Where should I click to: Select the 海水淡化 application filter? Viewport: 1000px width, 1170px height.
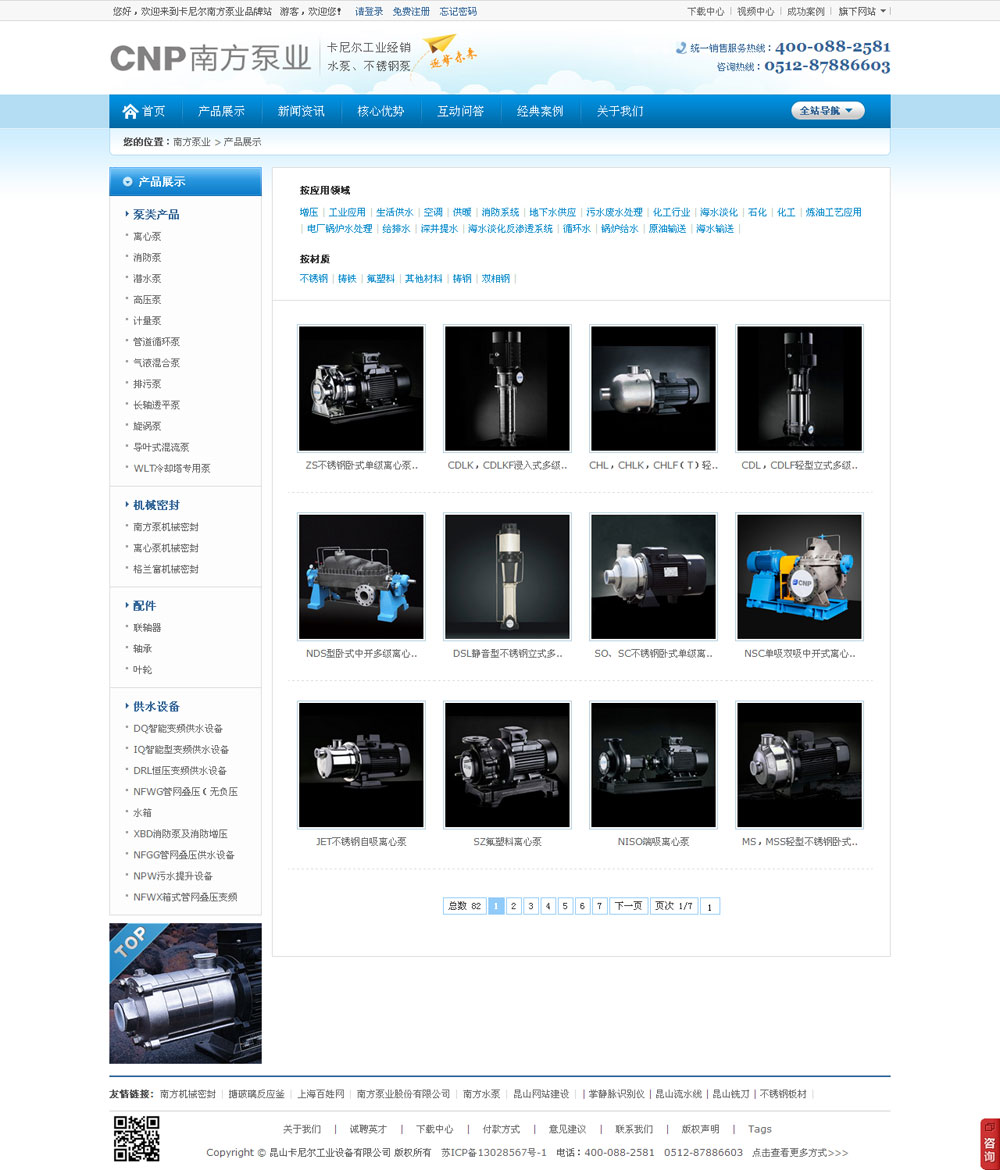pyautogui.click(x=718, y=212)
